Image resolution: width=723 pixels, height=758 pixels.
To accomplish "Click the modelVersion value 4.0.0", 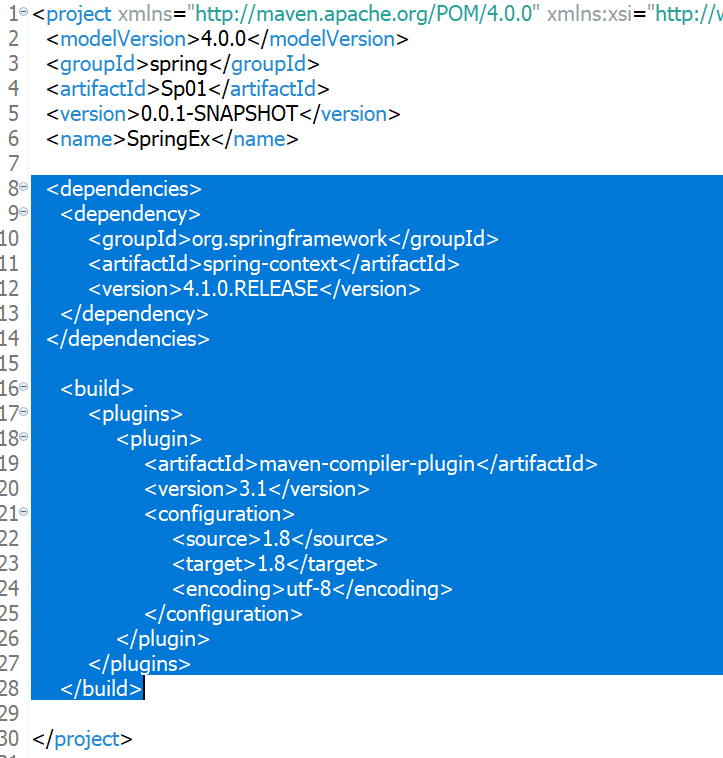I will coord(223,39).
